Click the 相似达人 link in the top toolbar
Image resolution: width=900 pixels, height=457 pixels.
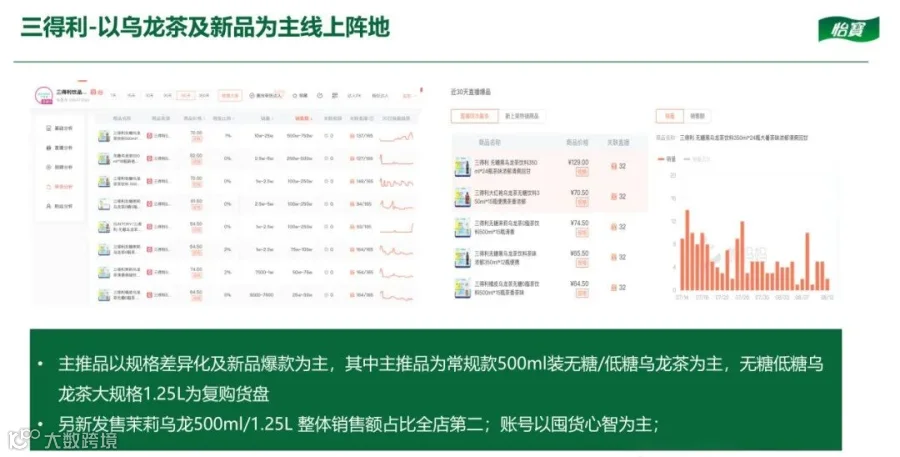click(380, 96)
